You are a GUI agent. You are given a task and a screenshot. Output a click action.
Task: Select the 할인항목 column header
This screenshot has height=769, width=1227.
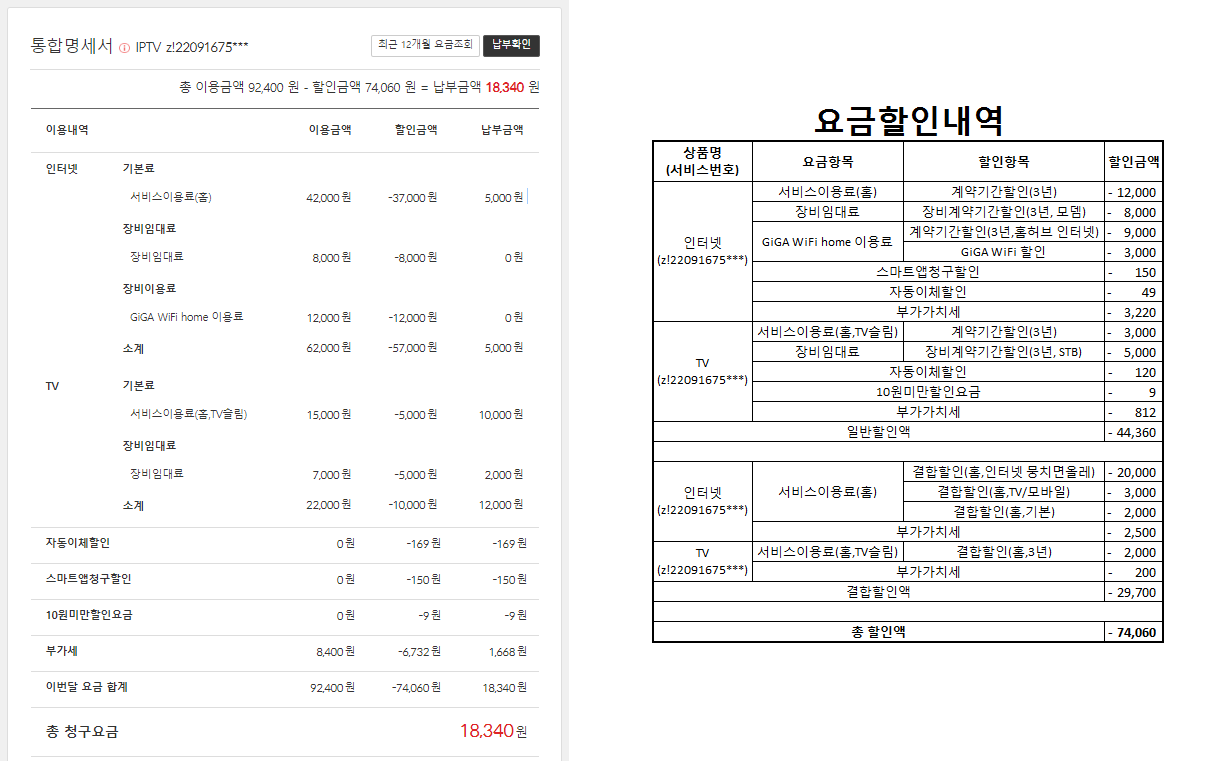pos(1003,161)
